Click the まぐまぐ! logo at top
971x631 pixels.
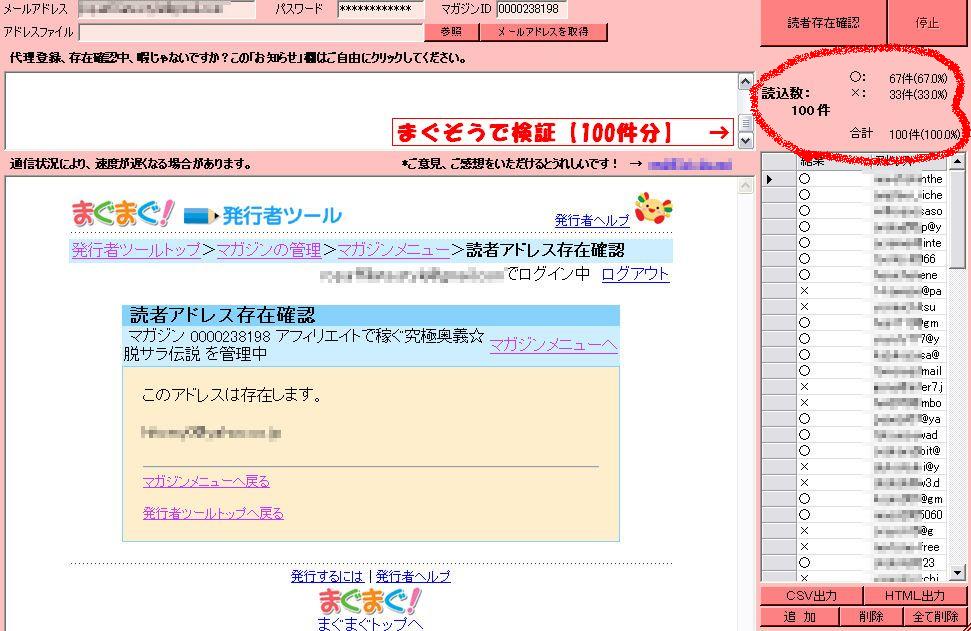pos(123,214)
